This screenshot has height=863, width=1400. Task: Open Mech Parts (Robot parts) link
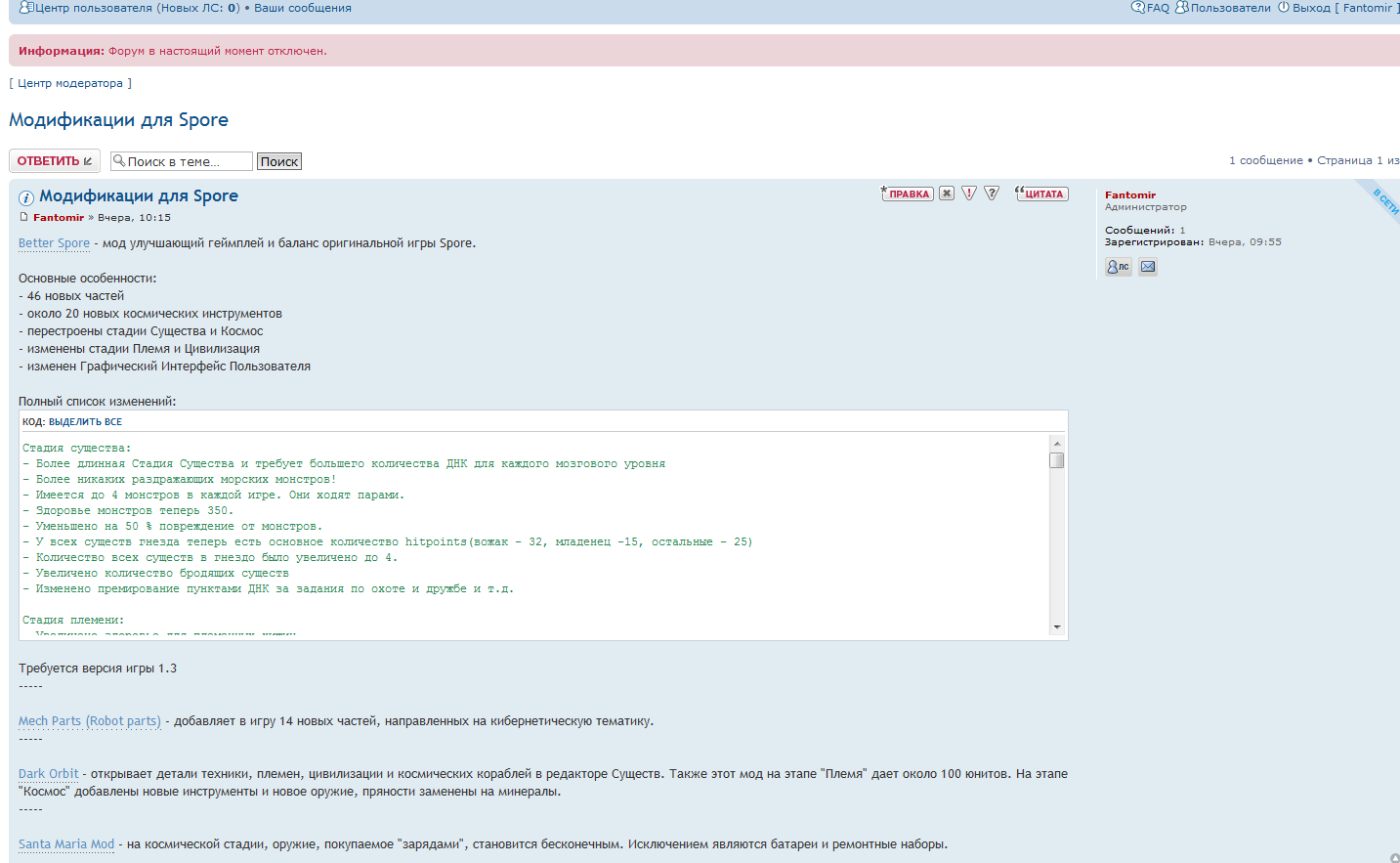click(90, 721)
